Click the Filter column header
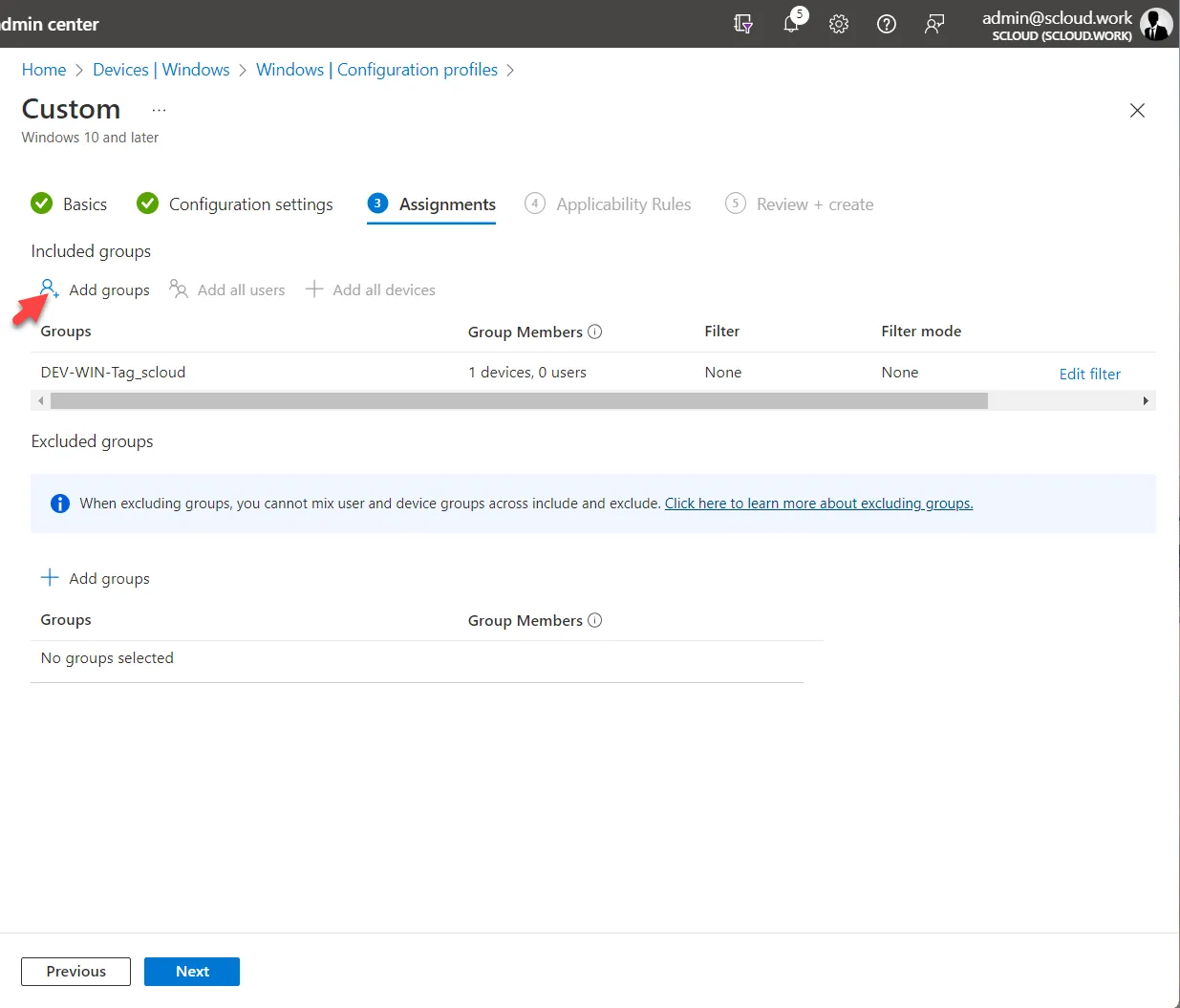 click(722, 332)
